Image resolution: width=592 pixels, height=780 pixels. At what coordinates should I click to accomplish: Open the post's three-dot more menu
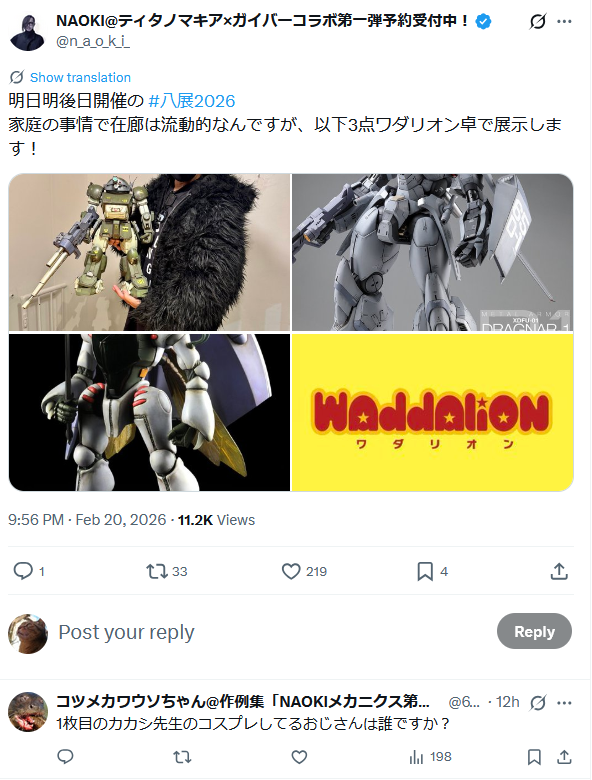coord(564,21)
